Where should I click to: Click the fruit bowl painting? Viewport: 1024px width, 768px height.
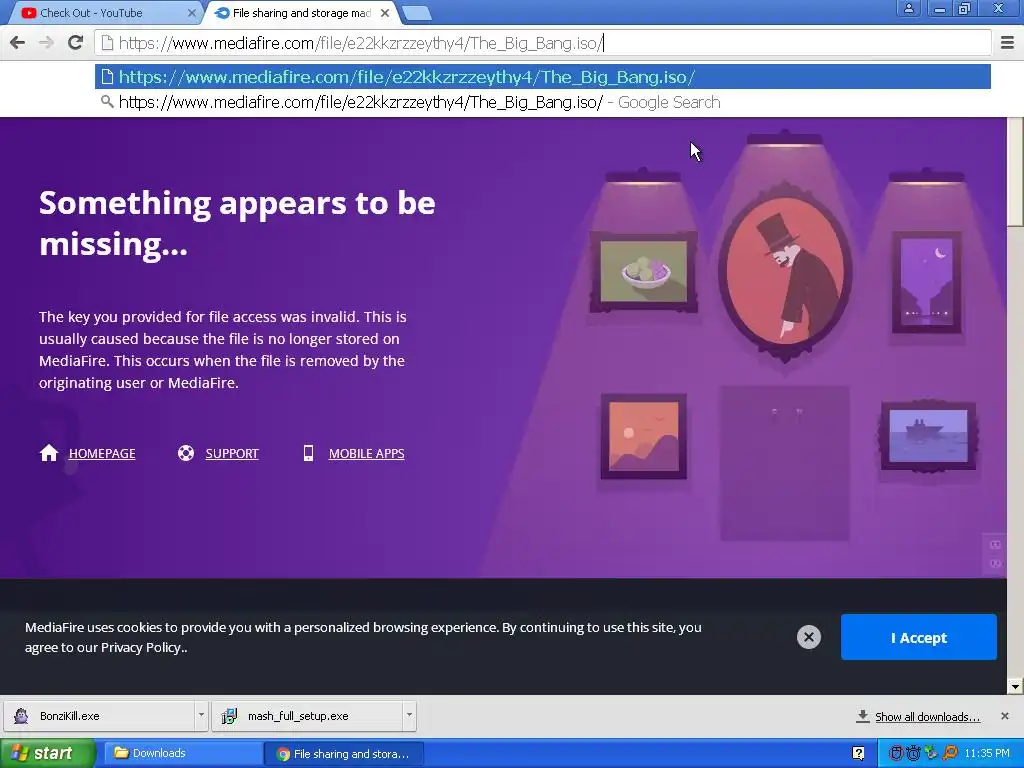(643, 272)
